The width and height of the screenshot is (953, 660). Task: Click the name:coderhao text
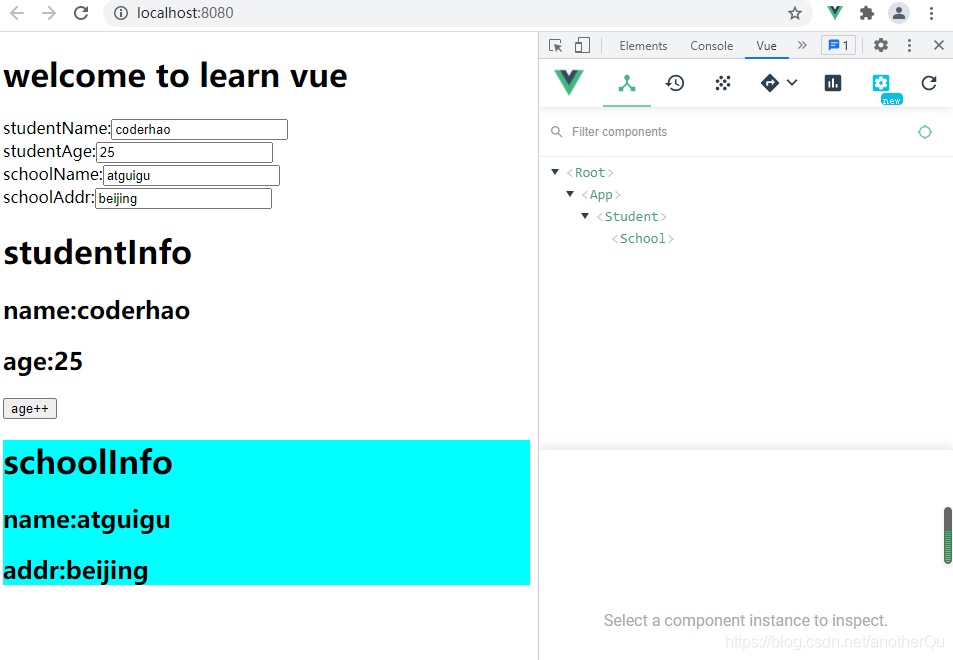(x=97, y=311)
